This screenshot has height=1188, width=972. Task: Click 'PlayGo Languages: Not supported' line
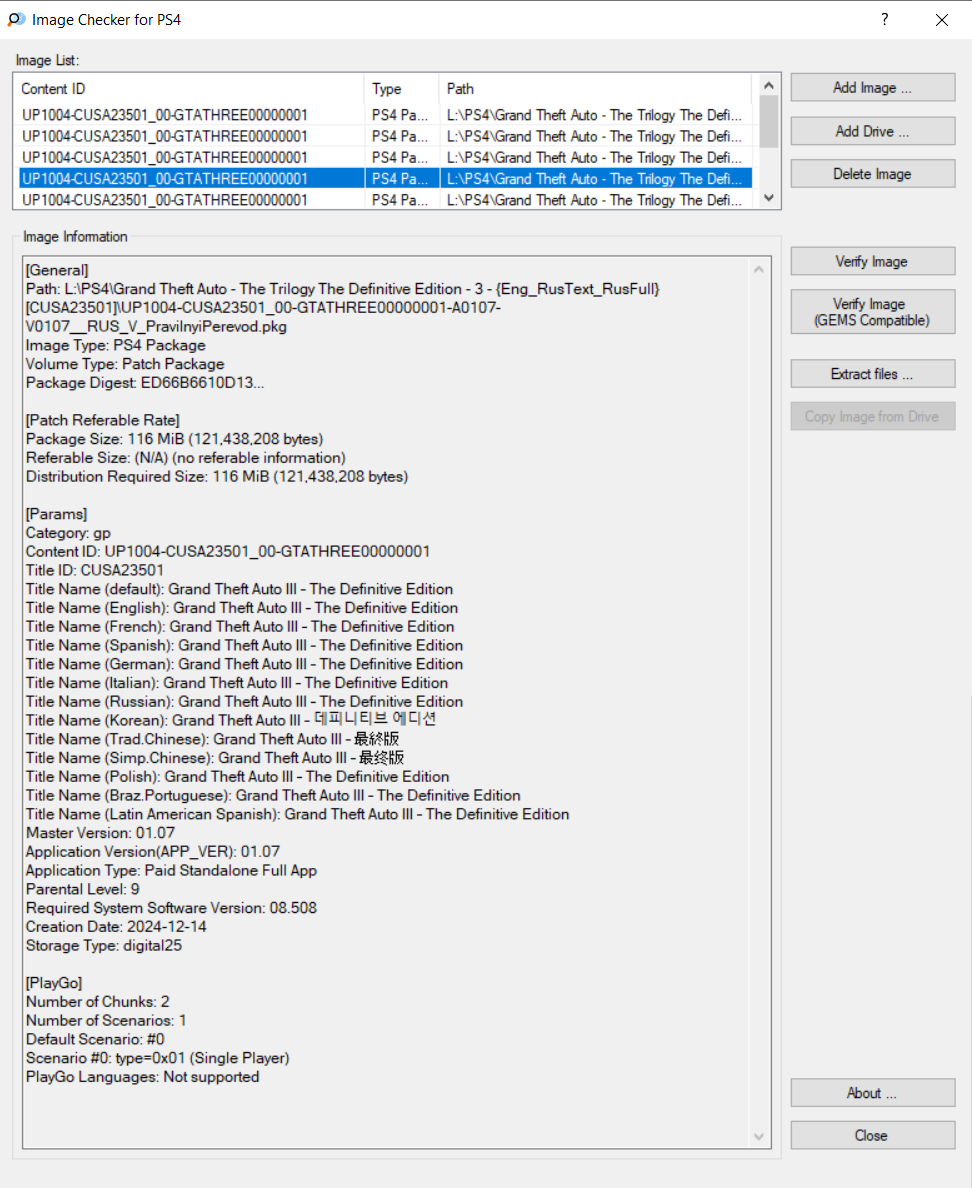[142, 1077]
